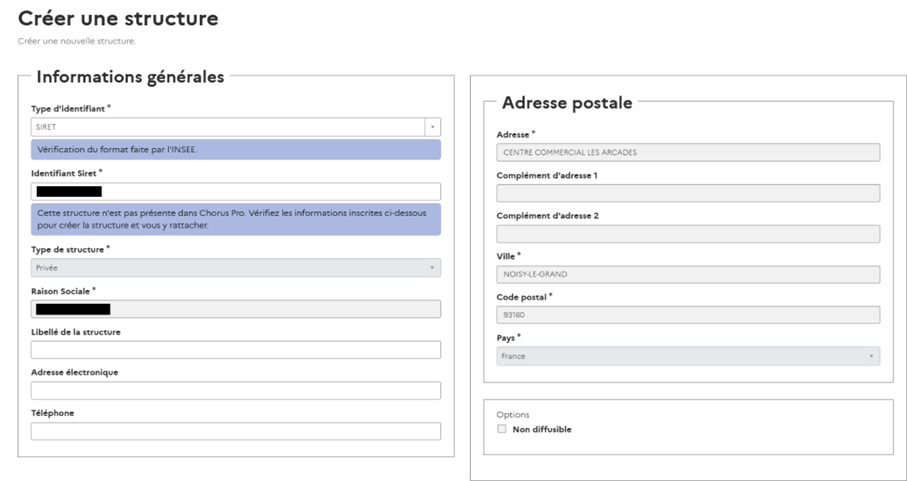
Task: Click the Adresse postale section heading
Action: pyautogui.click(x=567, y=102)
